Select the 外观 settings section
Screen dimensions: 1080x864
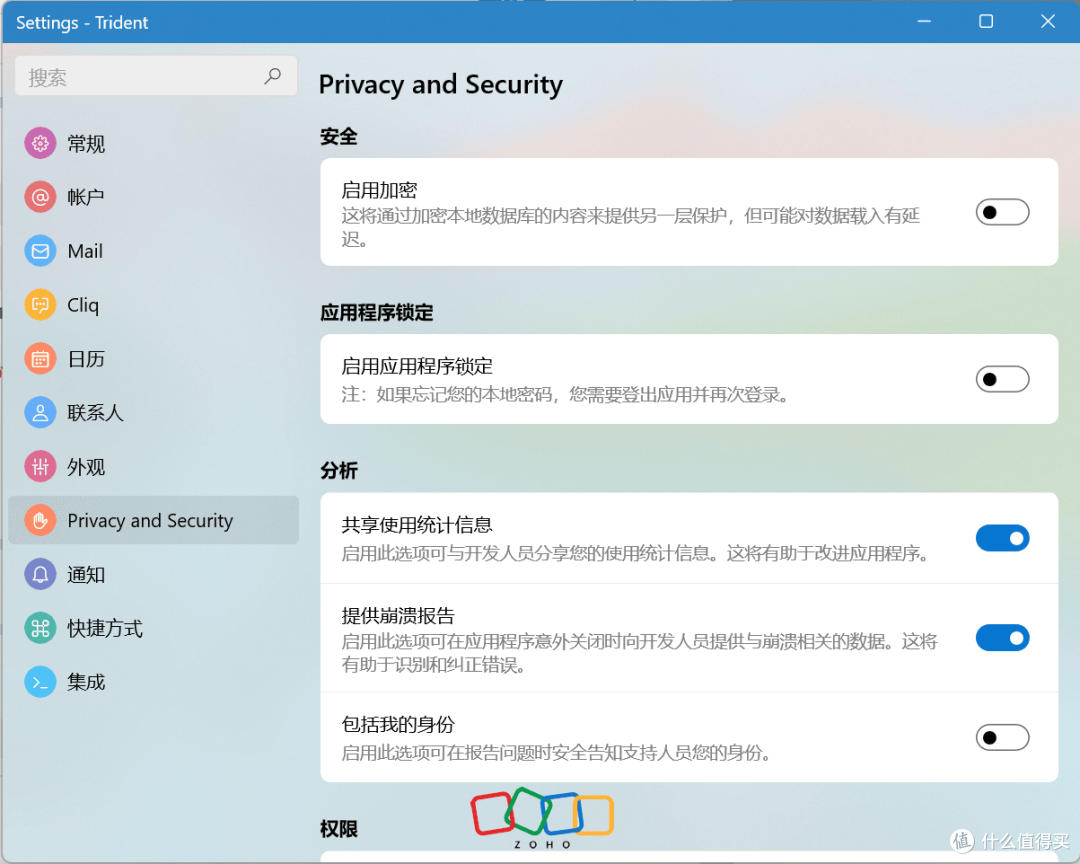point(154,466)
